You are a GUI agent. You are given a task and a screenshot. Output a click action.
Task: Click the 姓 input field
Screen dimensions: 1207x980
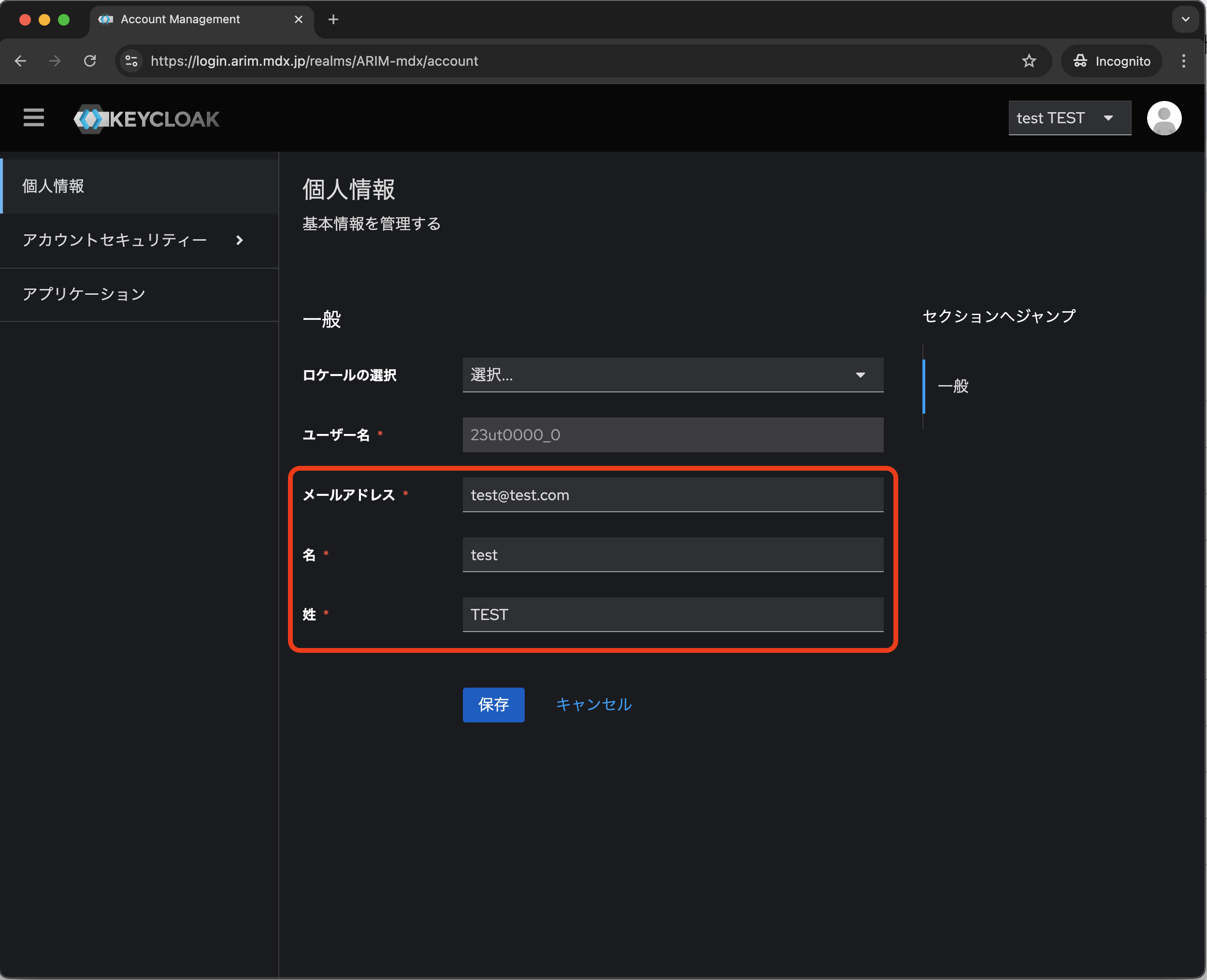[673, 615]
